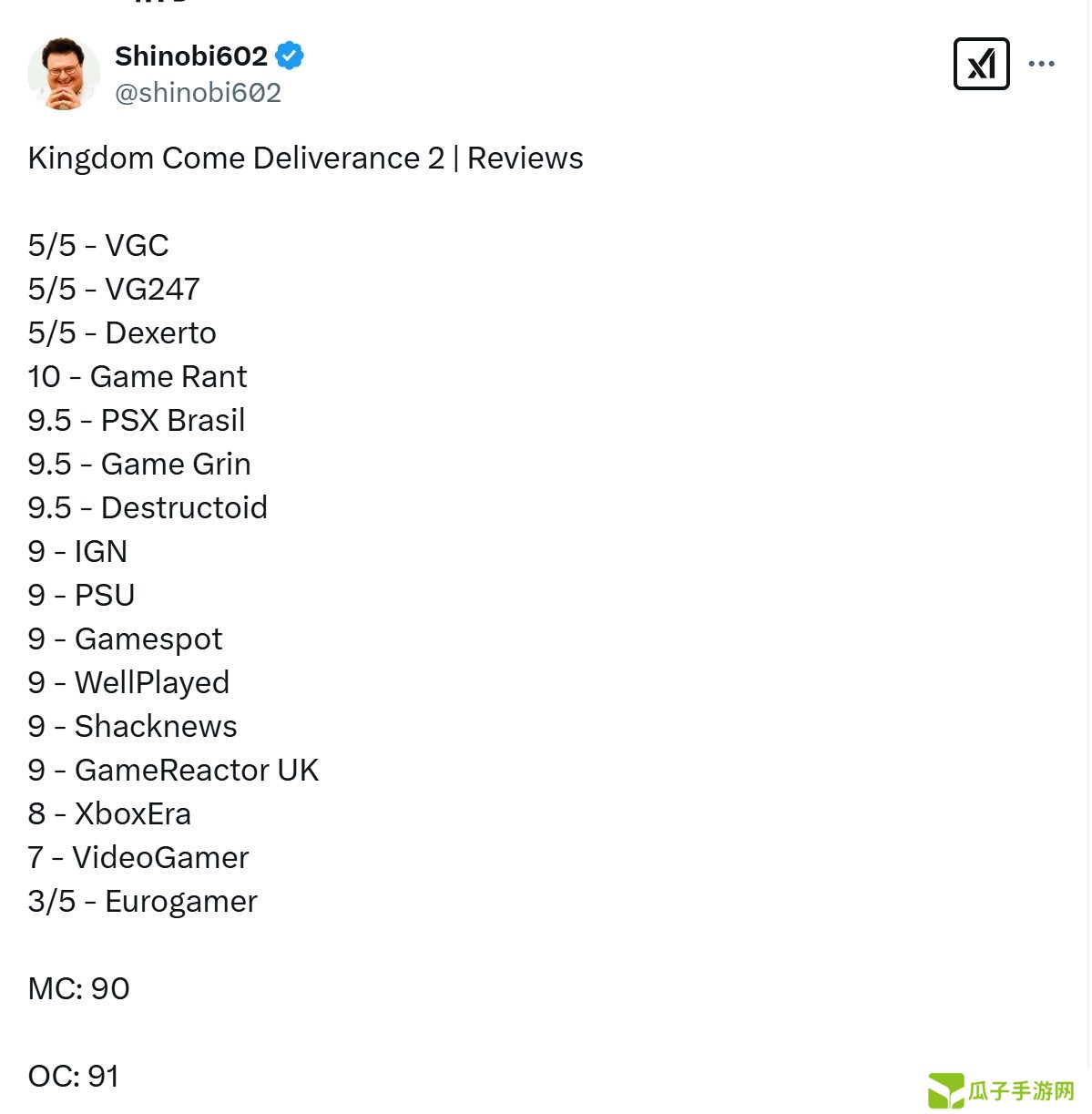
Task: Select the 8 - XboxEra score line
Action: pyautogui.click(x=109, y=813)
